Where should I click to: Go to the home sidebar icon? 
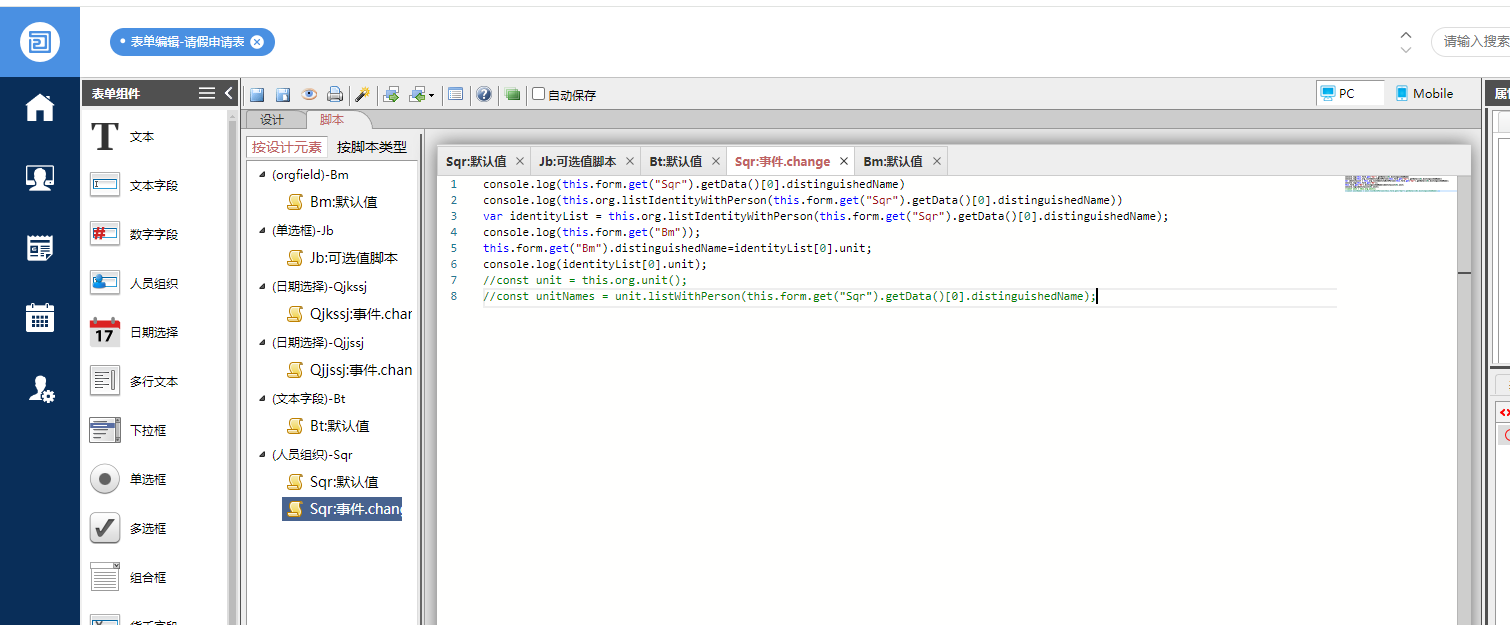pyautogui.click(x=40, y=107)
